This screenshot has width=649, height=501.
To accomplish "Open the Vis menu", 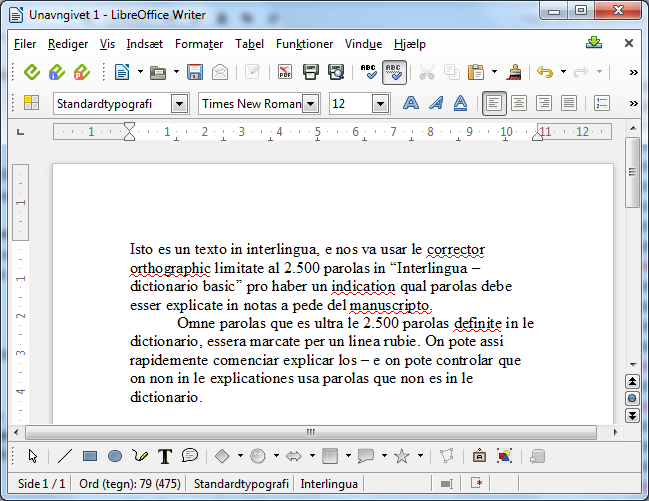I will coord(107,44).
